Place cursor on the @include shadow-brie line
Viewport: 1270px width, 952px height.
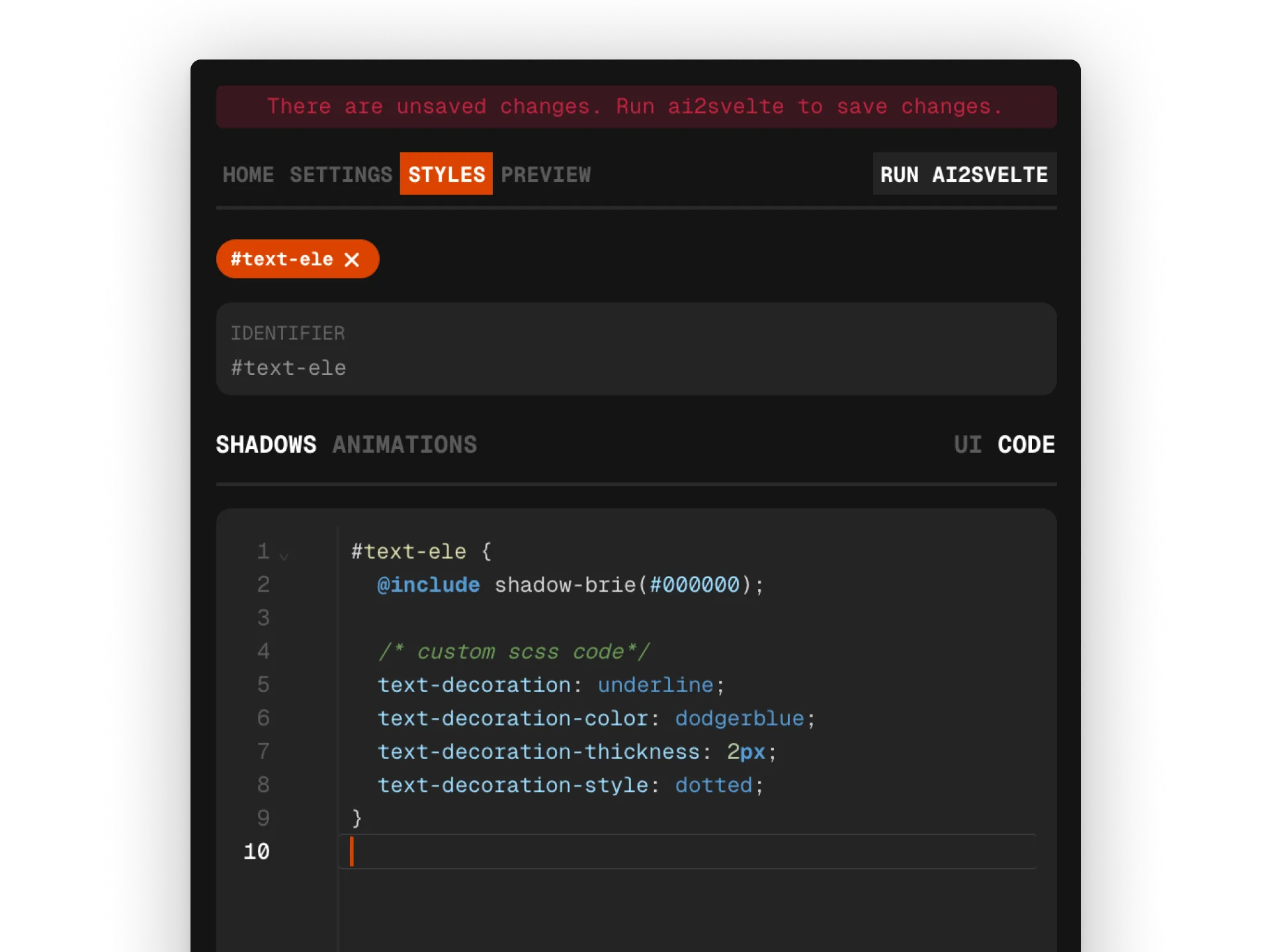(569, 584)
